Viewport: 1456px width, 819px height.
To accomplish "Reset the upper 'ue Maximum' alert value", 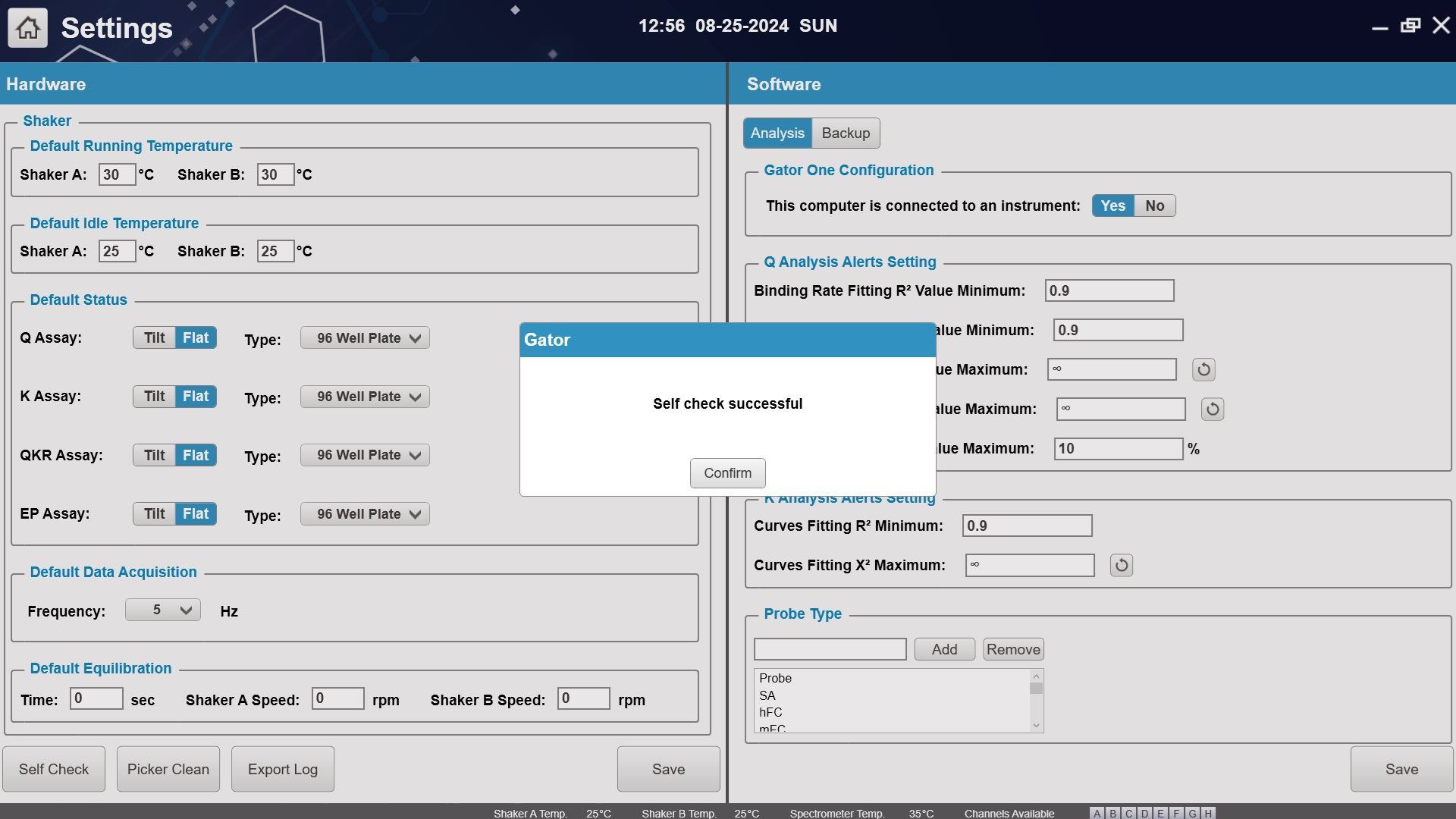I will point(1203,369).
